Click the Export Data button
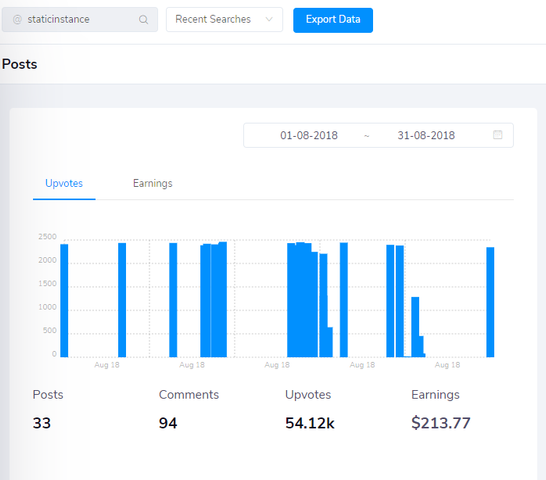546x480 pixels. pos(333,20)
